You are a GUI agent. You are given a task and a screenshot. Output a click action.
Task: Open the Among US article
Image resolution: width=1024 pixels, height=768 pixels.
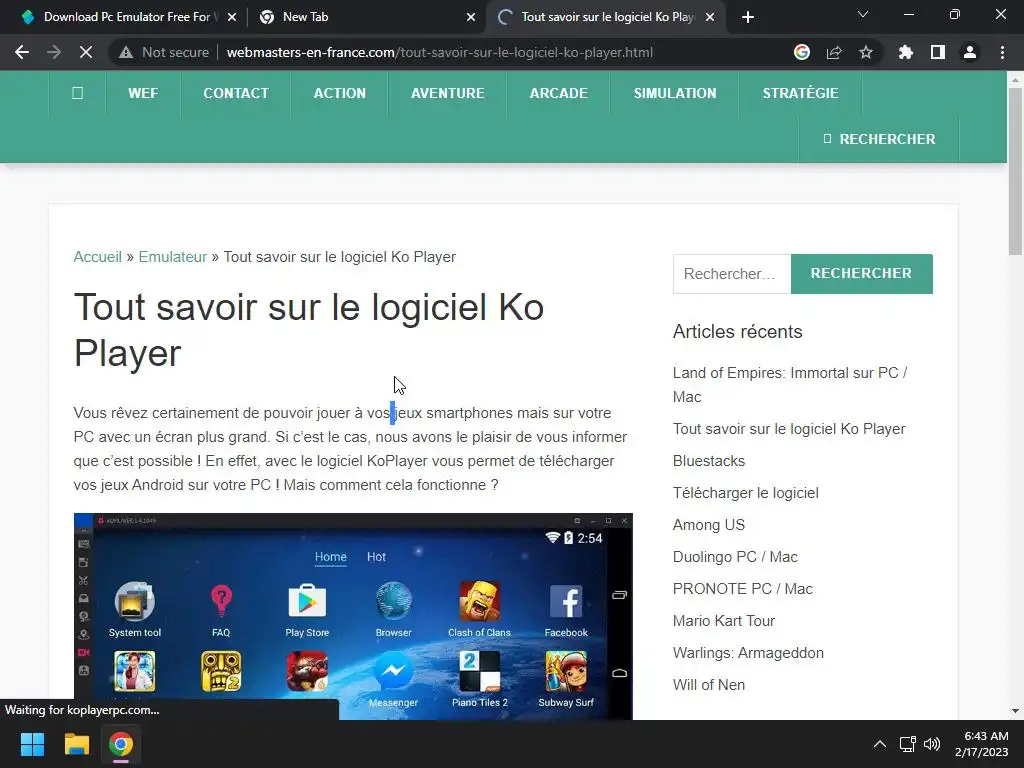(x=709, y=525)
